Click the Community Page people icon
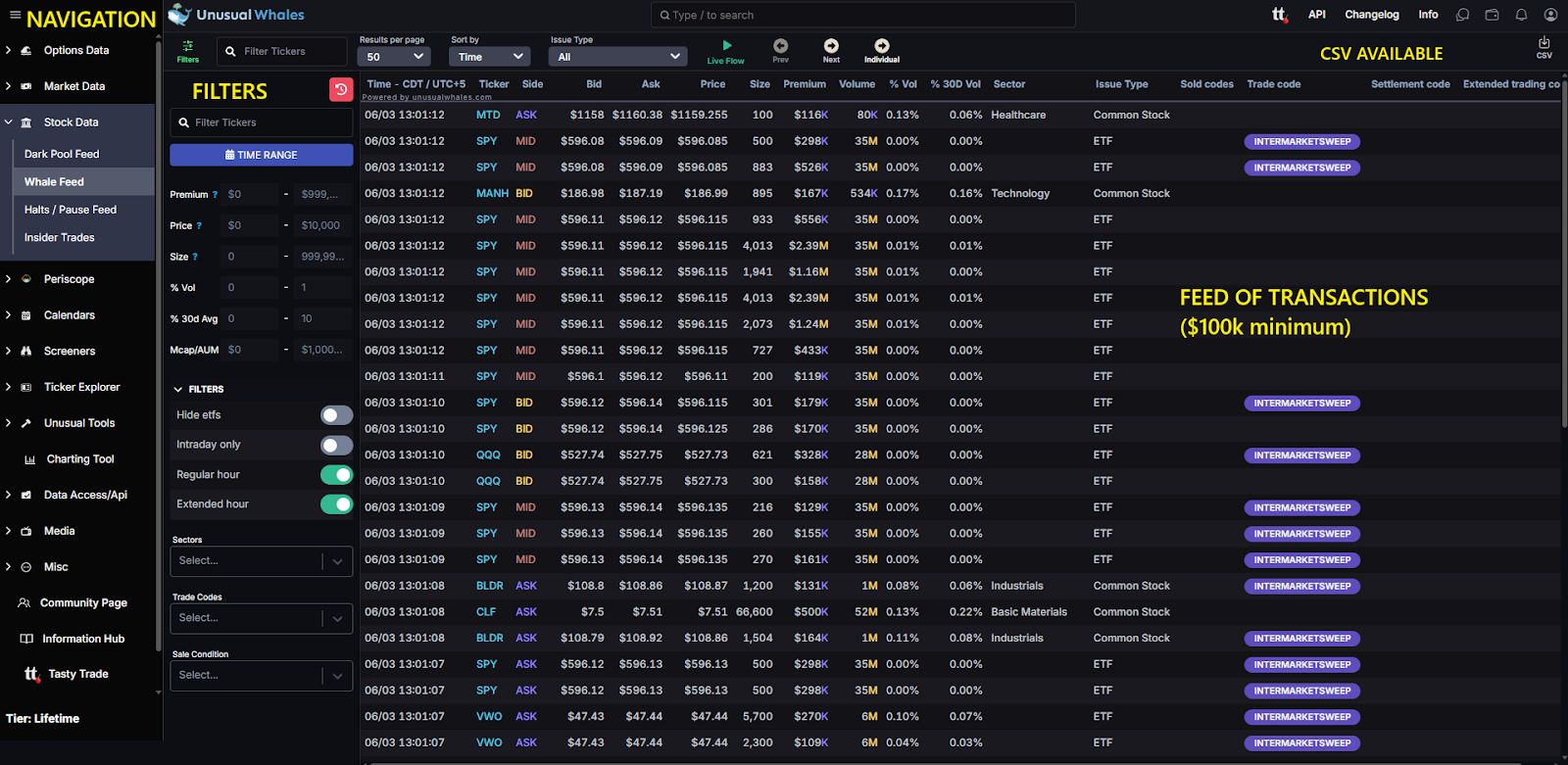The height and width of the screenshot is (765, 1568). (24, 602)
